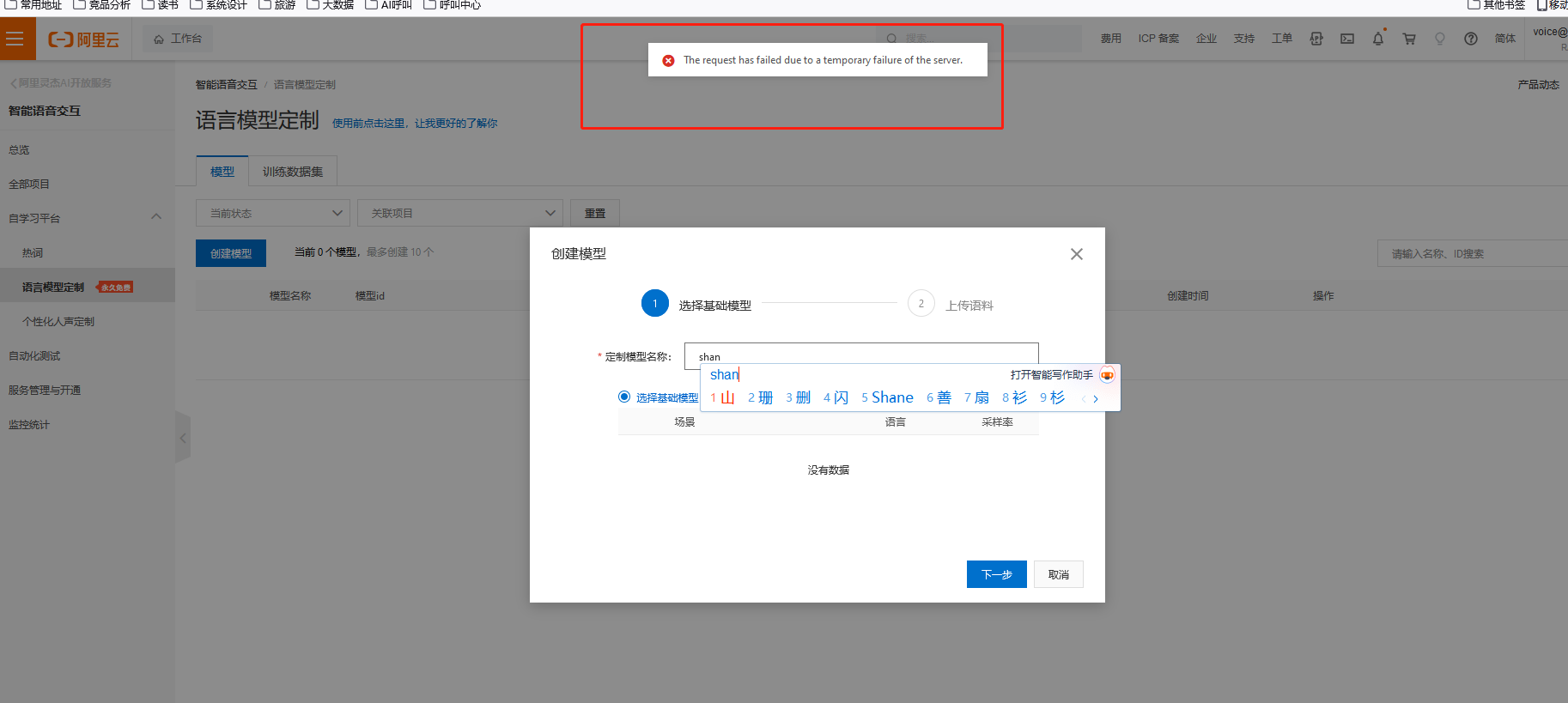The width and height of the screenshot is (1568, 703).
Task: Open 服务管理与开通 in the sidebar
Action: click(x=45, y=391)
